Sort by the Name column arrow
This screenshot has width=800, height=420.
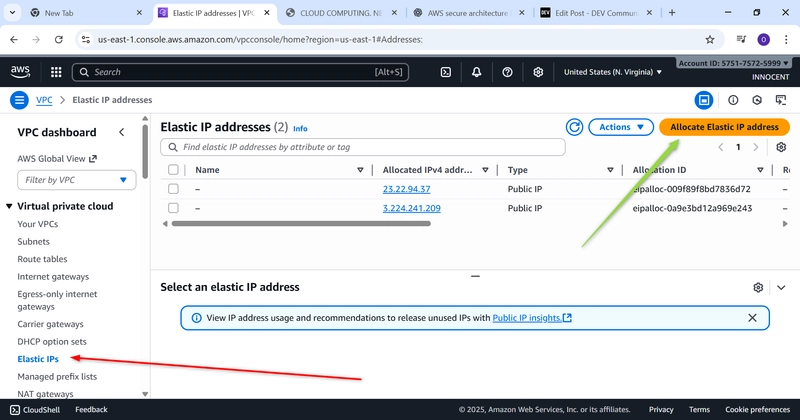tap(360, 170)
